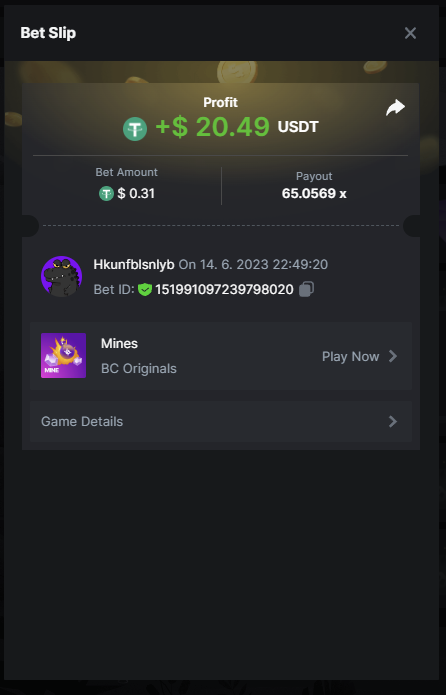Click the Bet Slip header title
The image size is (446, 695).
click(48, 33)
